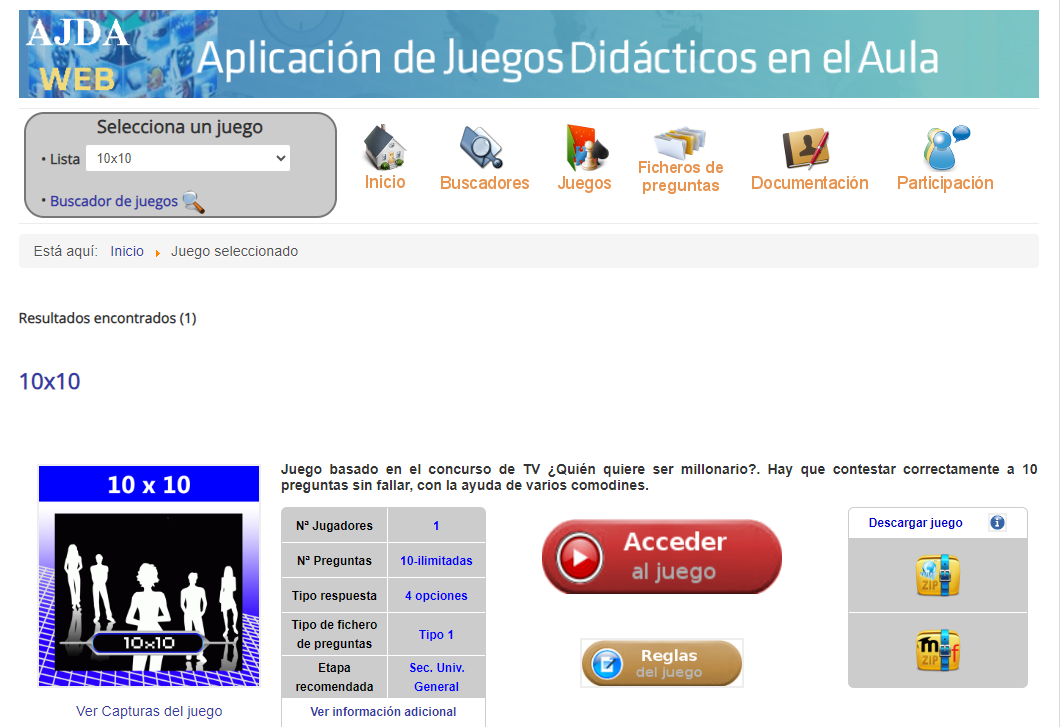
Task: Click the Juegos chess piece icon
Action: pos(582,147)
